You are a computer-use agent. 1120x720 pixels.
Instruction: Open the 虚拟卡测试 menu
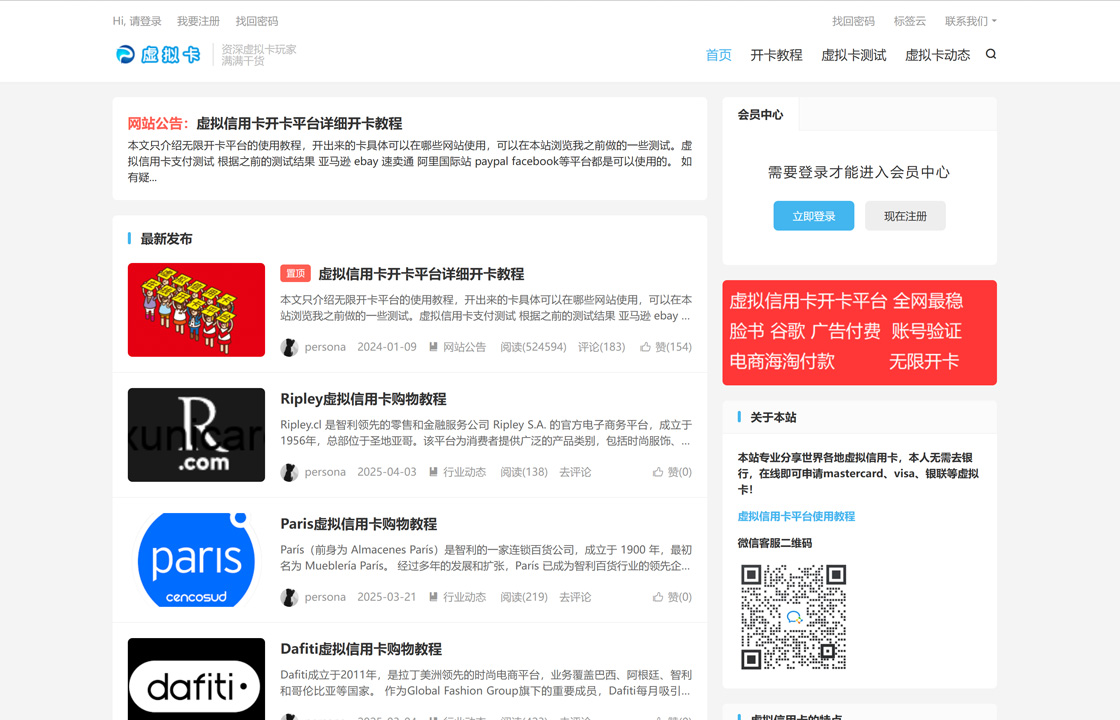coord(854,55)
